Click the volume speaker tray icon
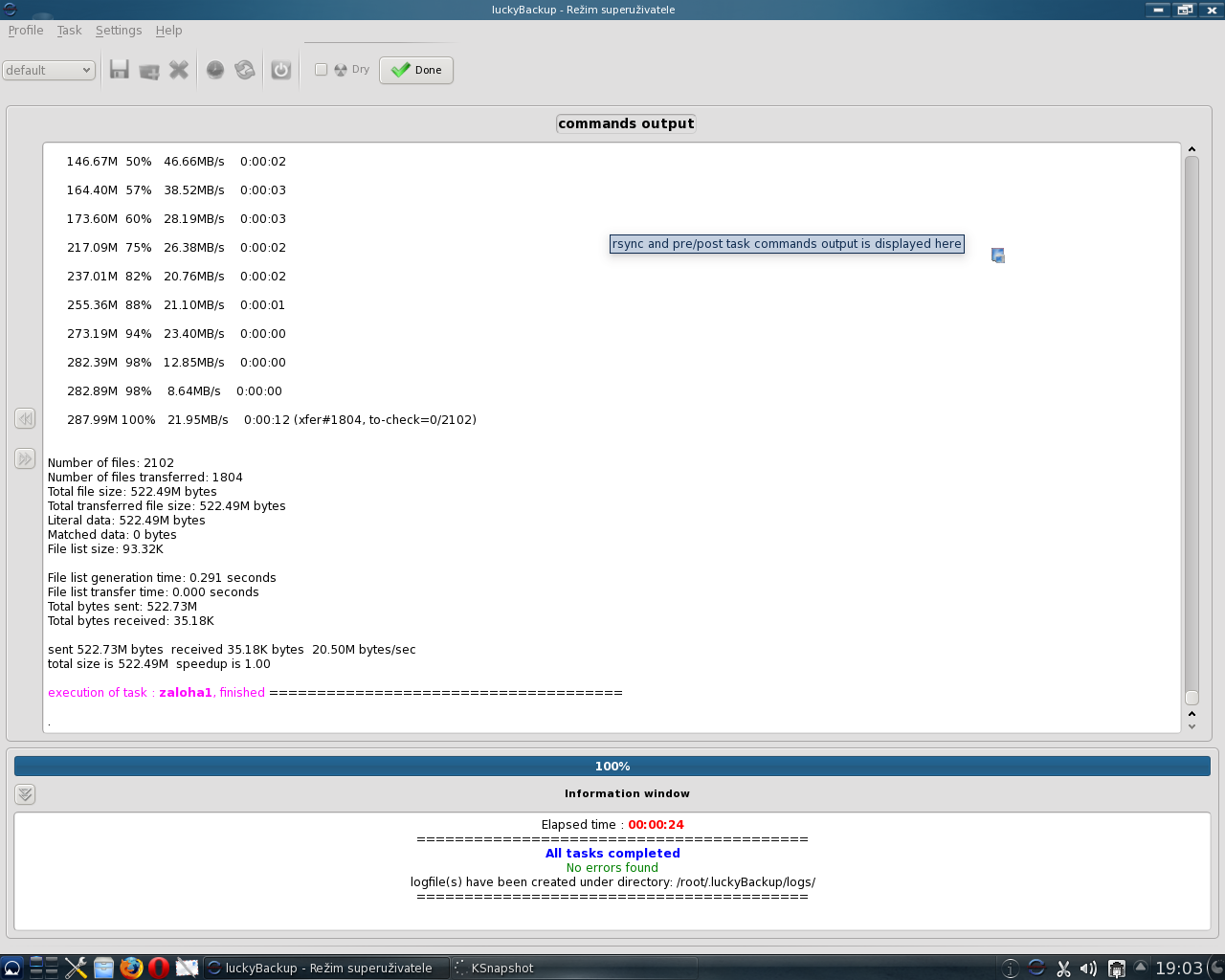This screenshot has height=980, width=1225. click(x=1089, y=969)
